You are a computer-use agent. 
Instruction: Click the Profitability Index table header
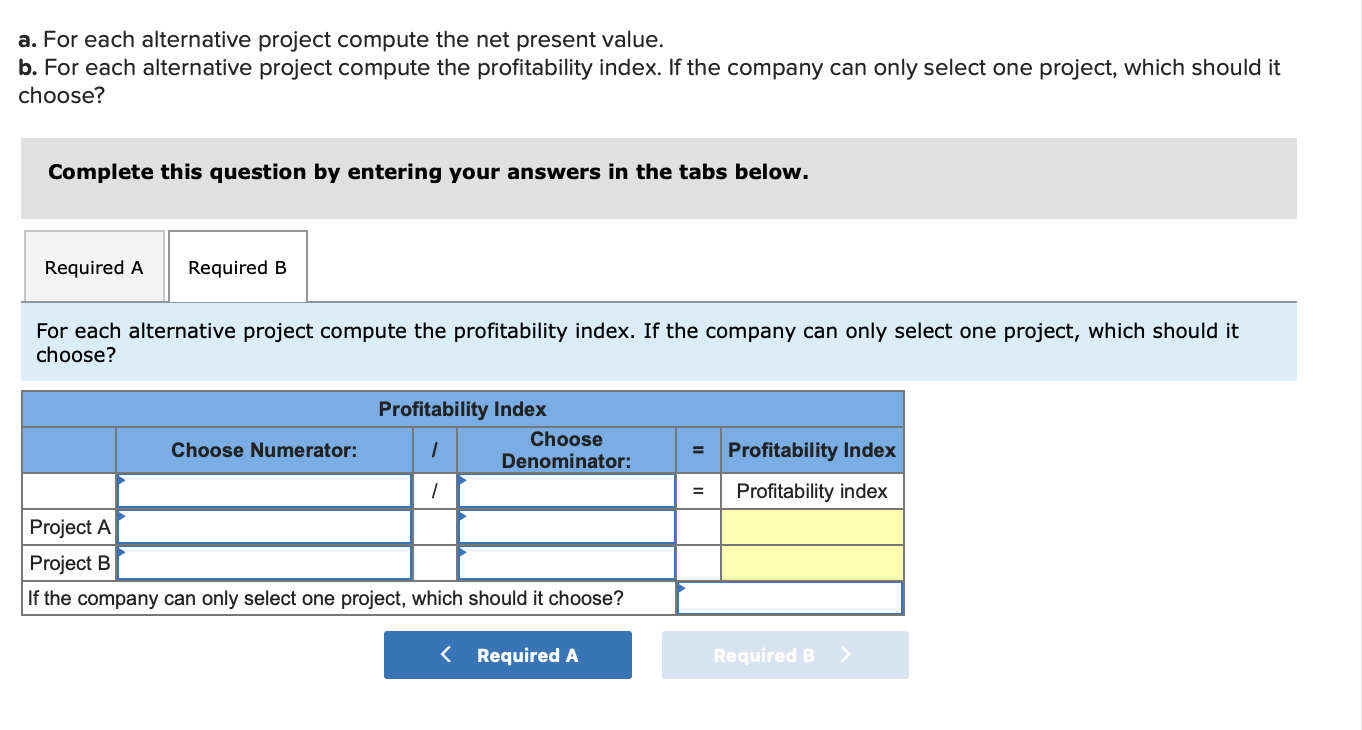462,409
